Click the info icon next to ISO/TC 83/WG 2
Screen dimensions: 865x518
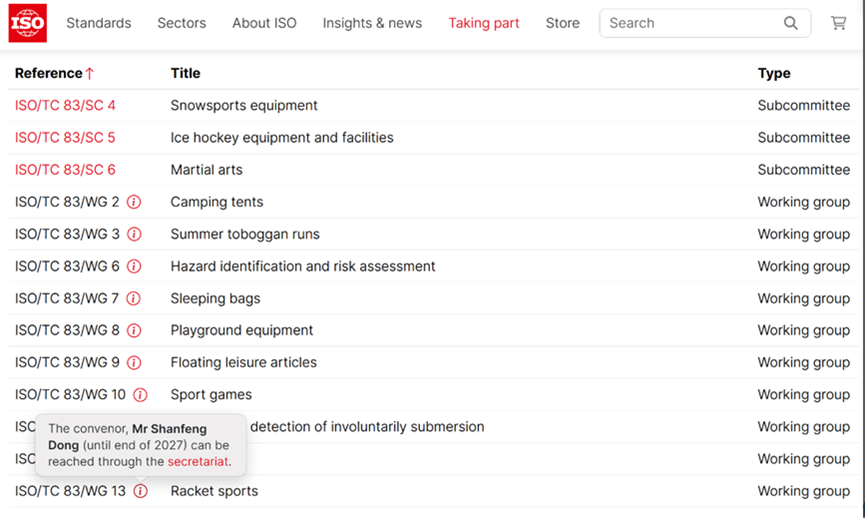click(134, 202)
